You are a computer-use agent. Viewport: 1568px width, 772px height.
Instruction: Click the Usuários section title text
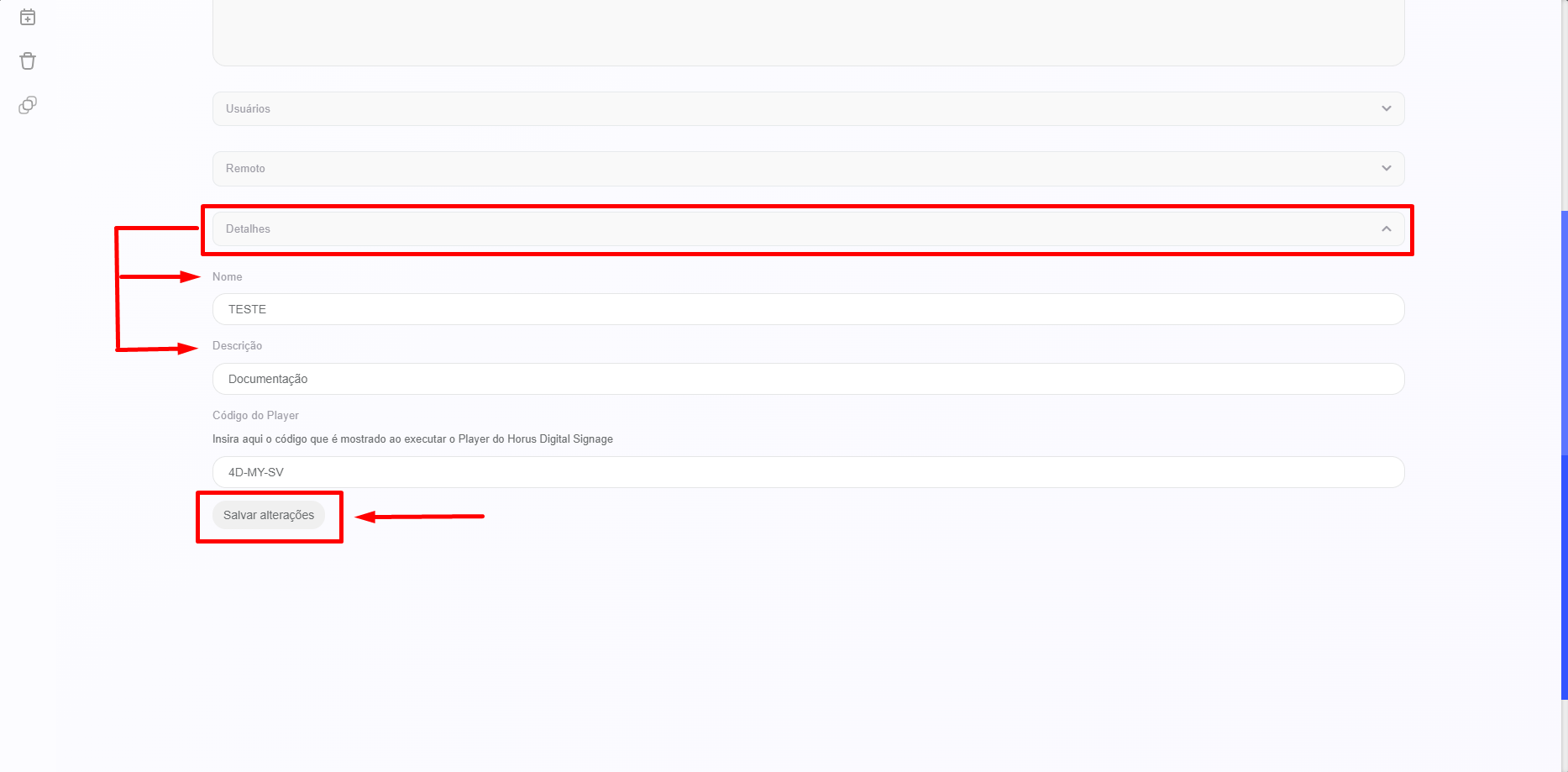[248, 108]
